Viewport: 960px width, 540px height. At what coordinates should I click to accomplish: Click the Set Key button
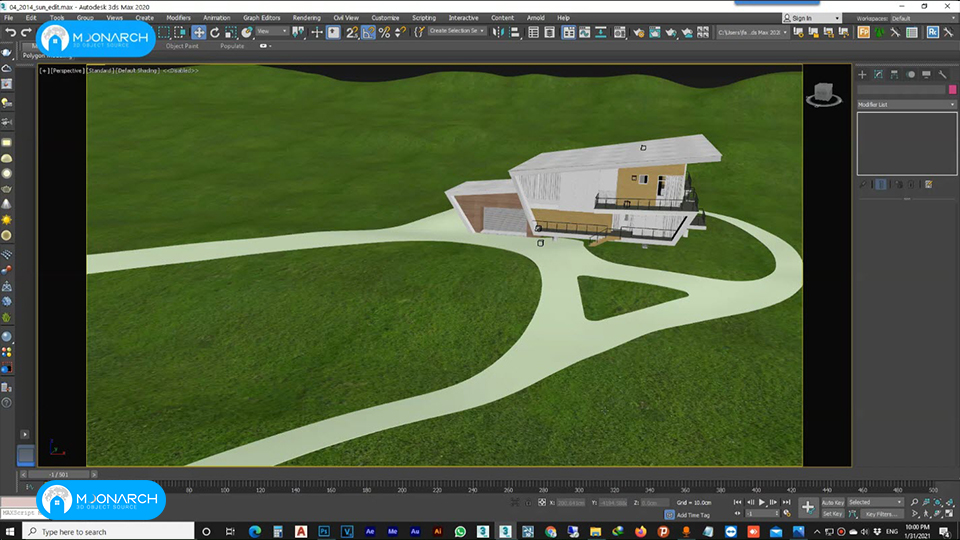(833, 514)
